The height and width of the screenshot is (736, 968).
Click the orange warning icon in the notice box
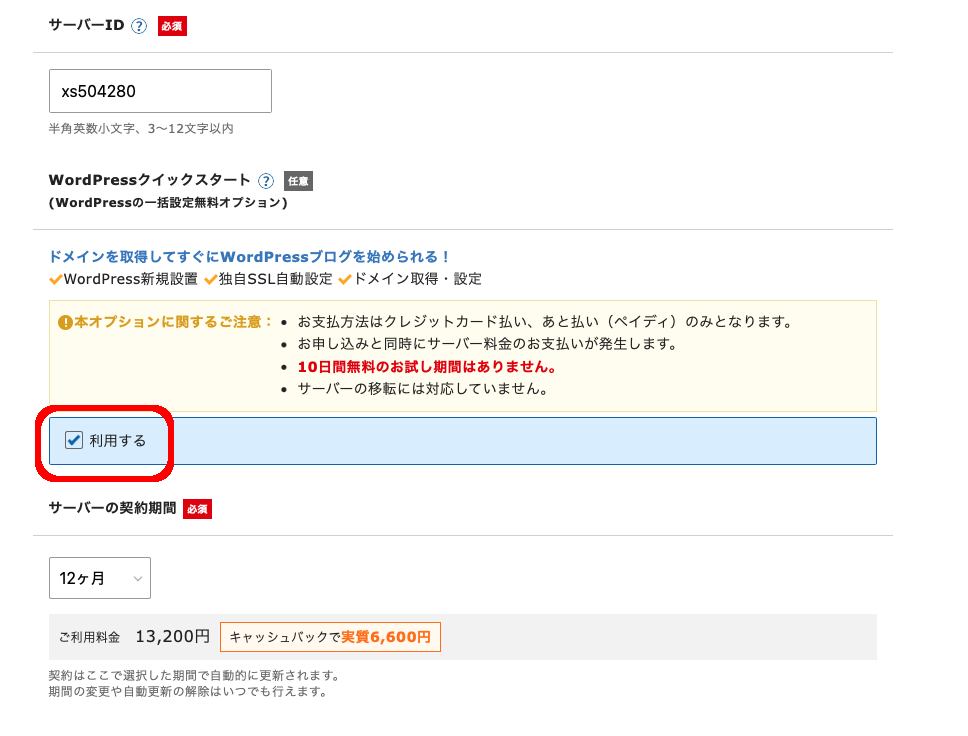coord(65,322)
